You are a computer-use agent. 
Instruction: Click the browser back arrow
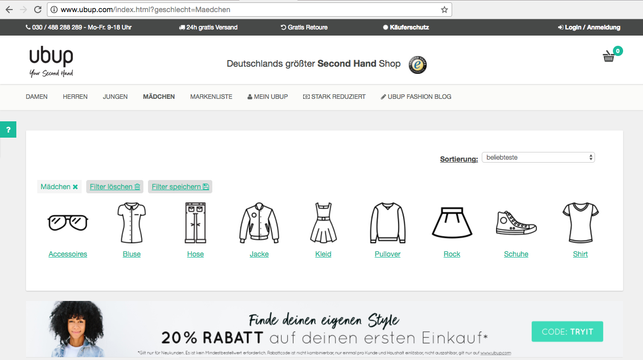coord(9,9)
